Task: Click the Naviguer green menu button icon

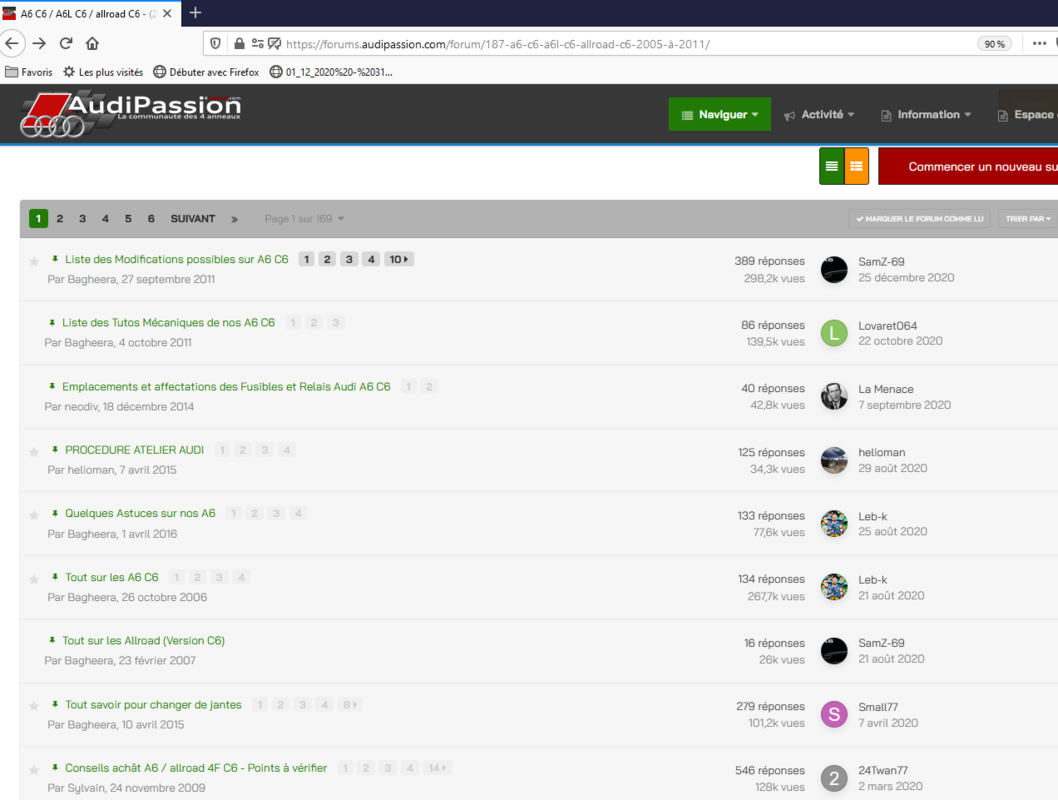Action: [686, 114]
